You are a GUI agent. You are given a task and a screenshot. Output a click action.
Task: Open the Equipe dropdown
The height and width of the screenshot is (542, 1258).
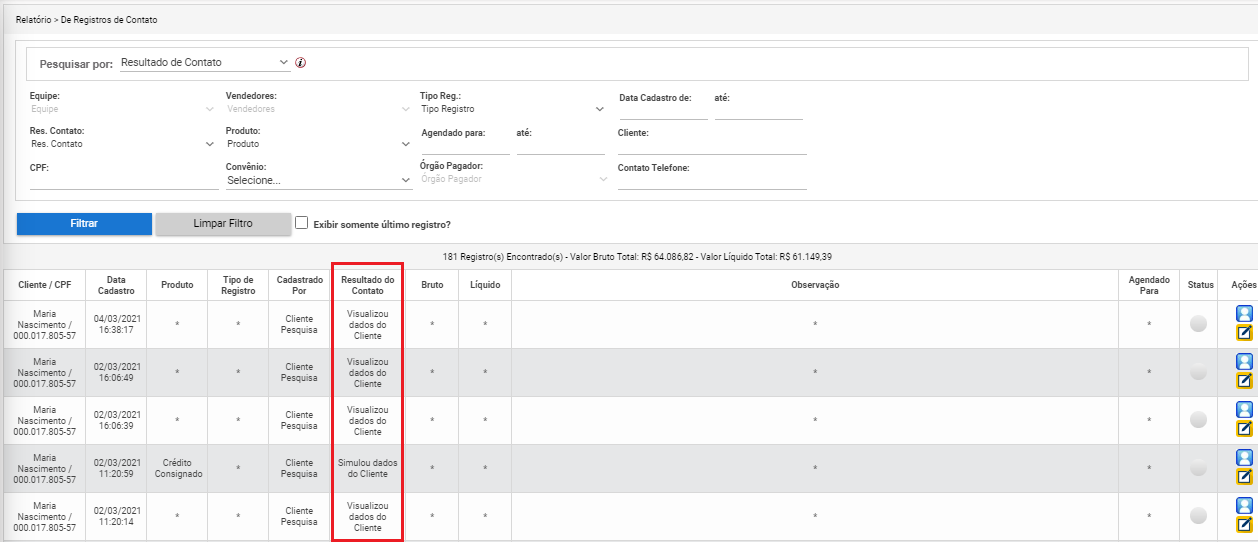point(122,109)
